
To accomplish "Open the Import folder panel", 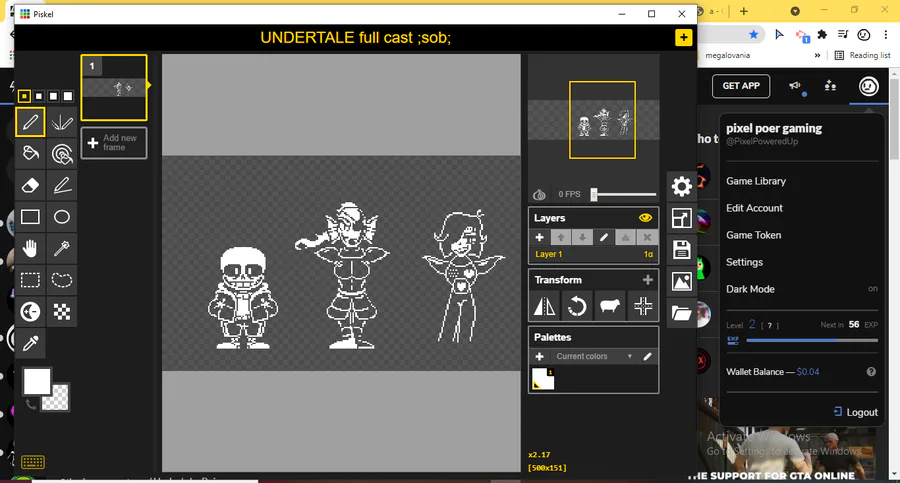I will [681, 313].
